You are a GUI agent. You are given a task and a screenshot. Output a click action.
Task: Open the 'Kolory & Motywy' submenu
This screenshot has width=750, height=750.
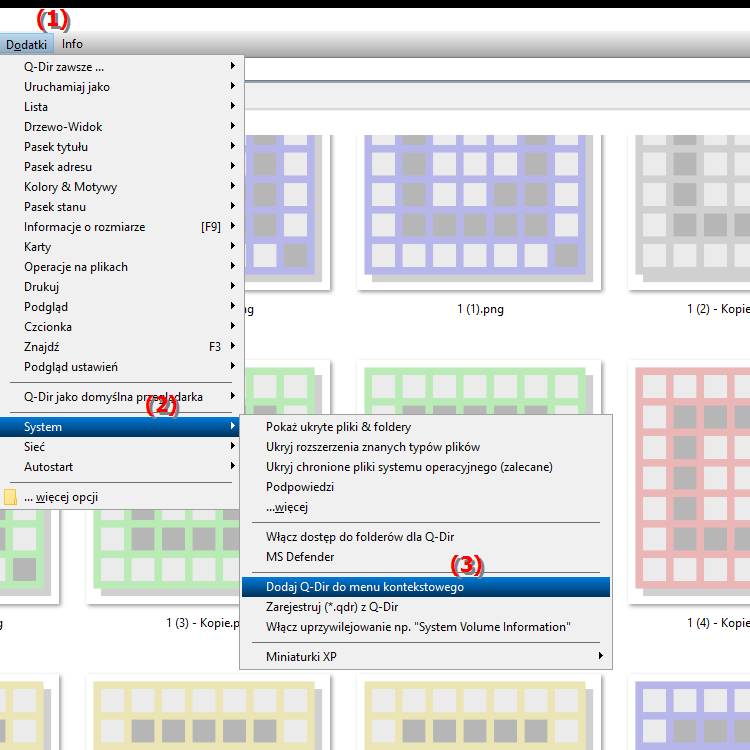[122, 187]
